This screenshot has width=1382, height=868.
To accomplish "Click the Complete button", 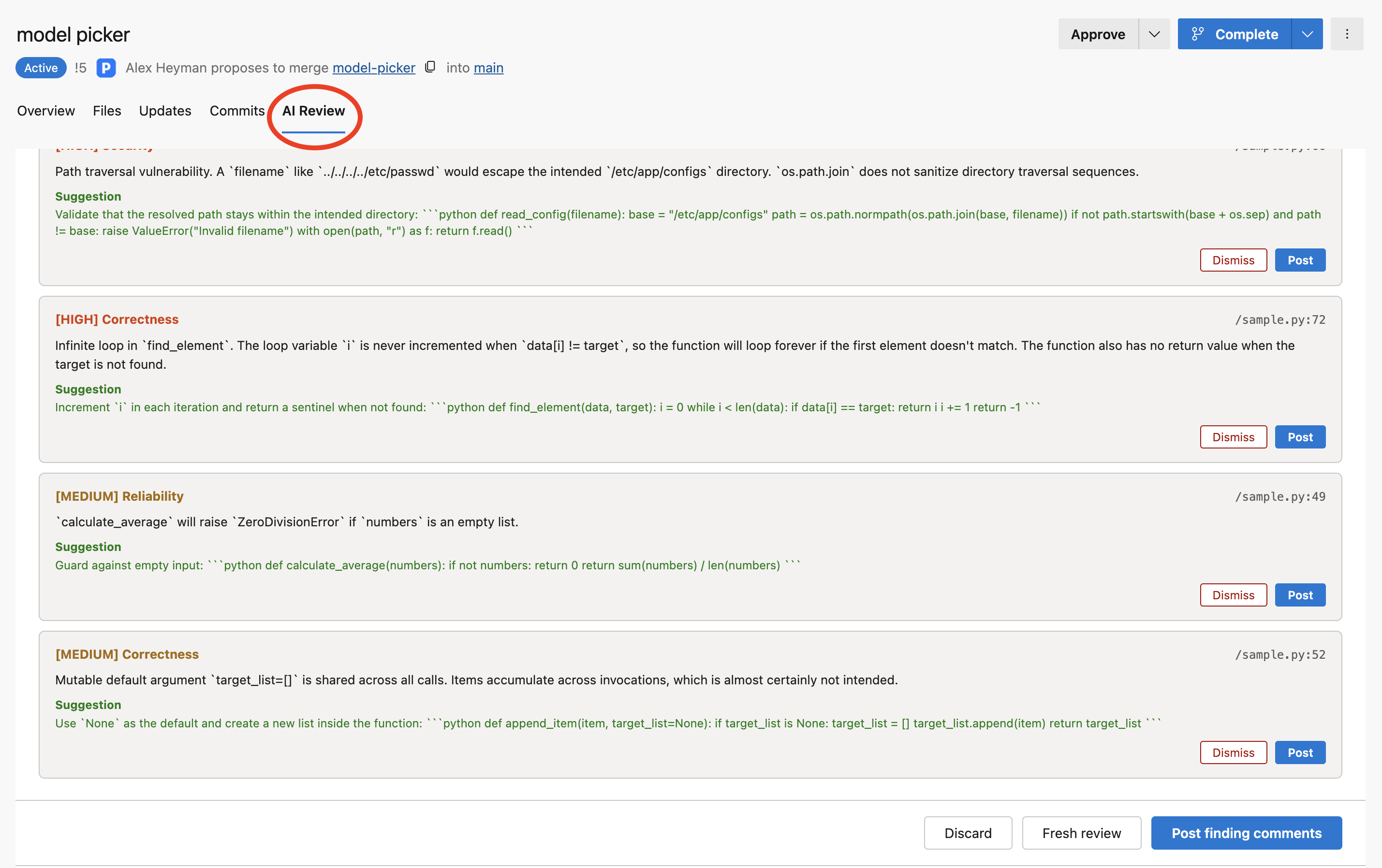I will click(x=1235, y=34).
